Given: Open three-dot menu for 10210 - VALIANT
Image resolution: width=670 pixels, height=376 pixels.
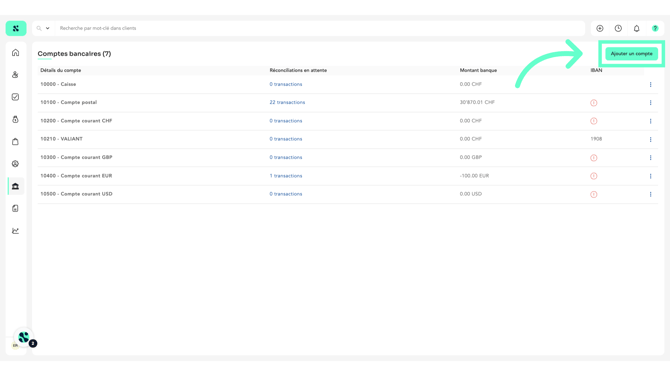Looking at the screenshot, I should pos(650,139).
